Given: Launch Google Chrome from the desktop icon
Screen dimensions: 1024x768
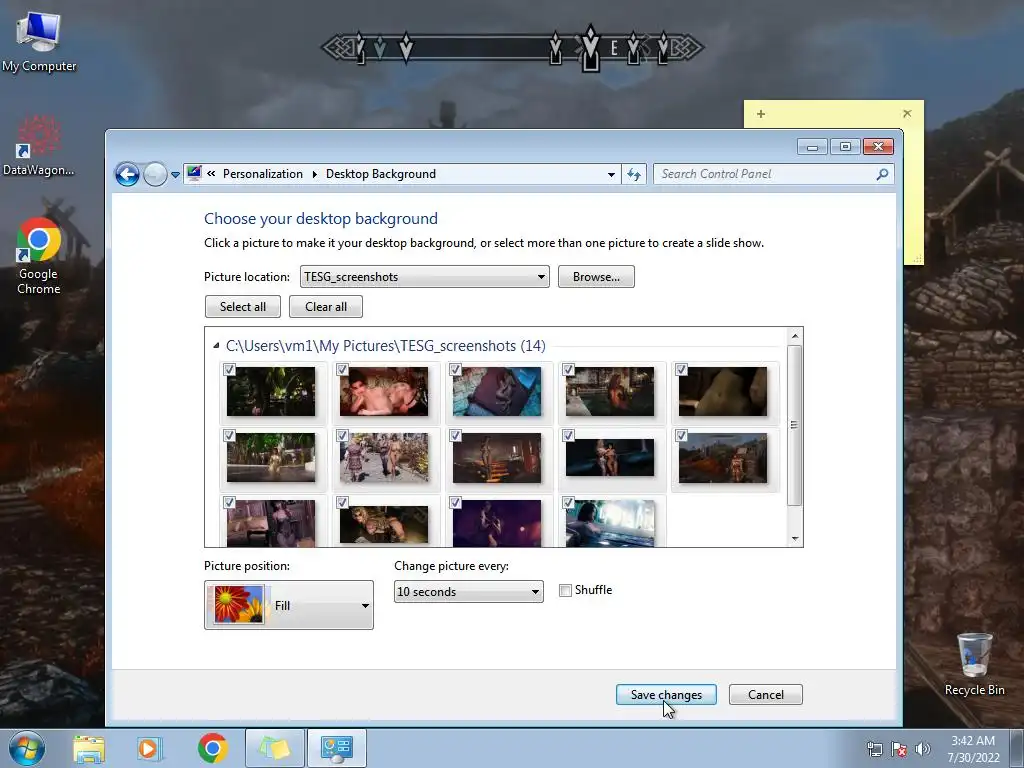Looking at the screenshot, I should pyautogui.click(x=39, y=257).
